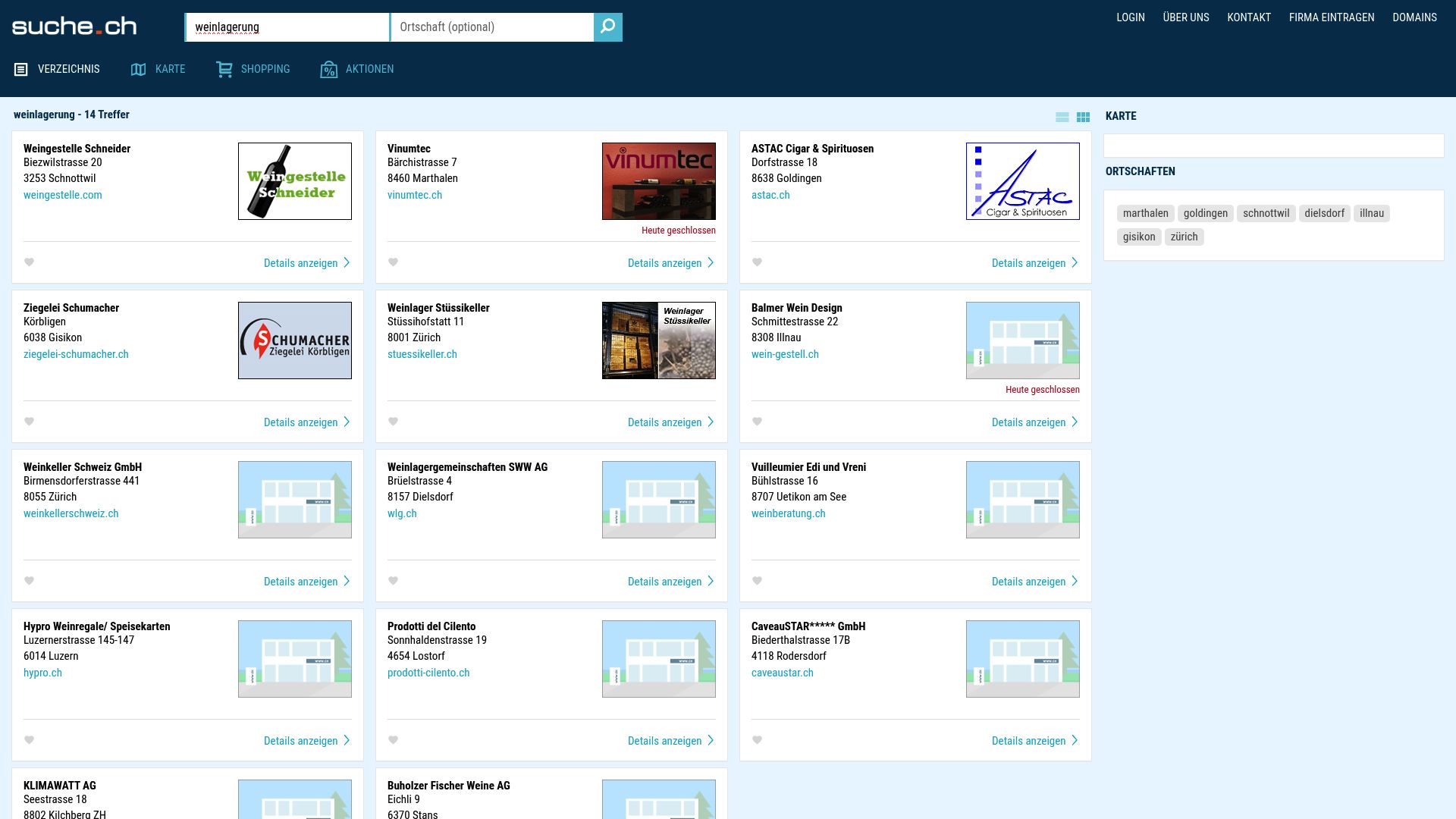Click the magnifier search button
1456x819 pixels.
pos(607,27)
